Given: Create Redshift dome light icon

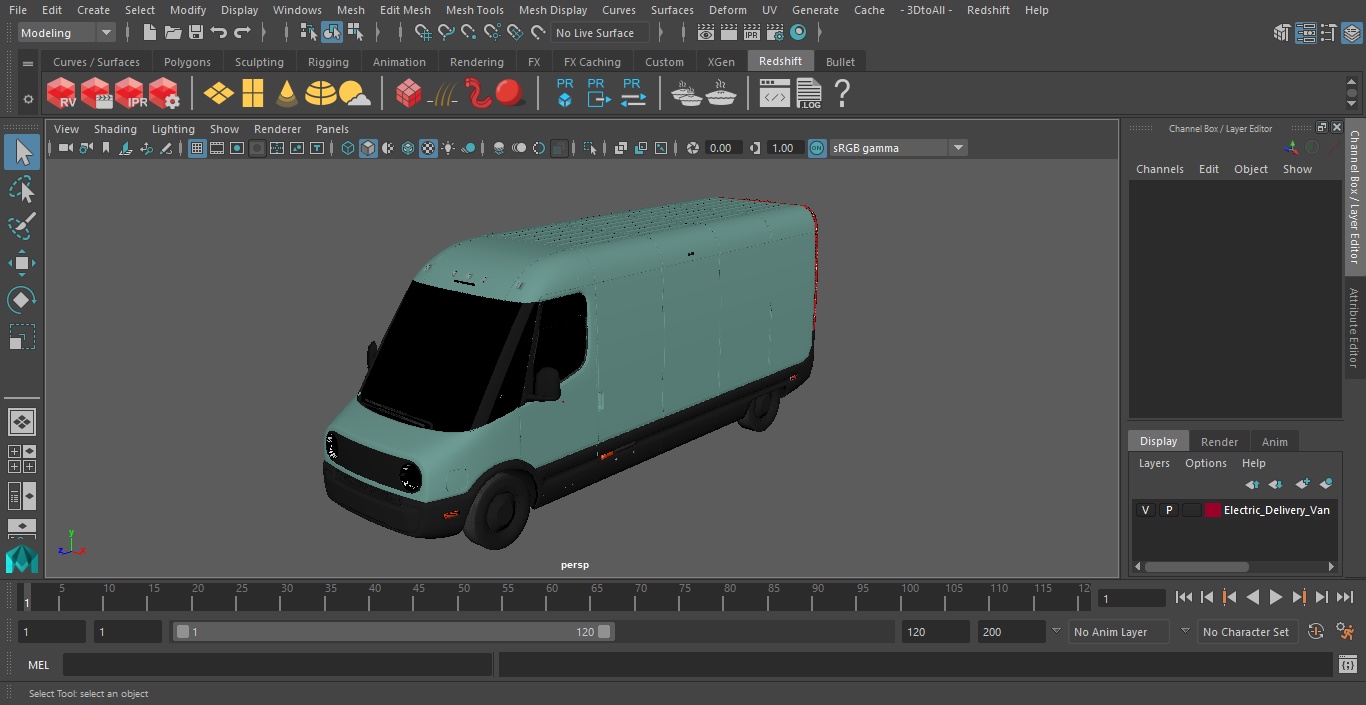Looking at the screenshot, I should point(321,94).
